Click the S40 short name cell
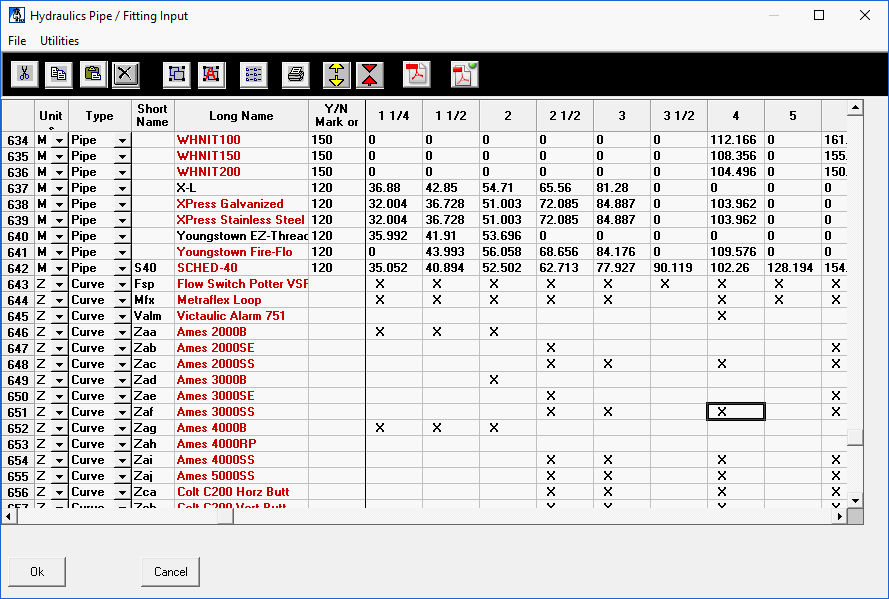Image resolution: width=889 pixels, height=599 pixels. tap(153, 268)
